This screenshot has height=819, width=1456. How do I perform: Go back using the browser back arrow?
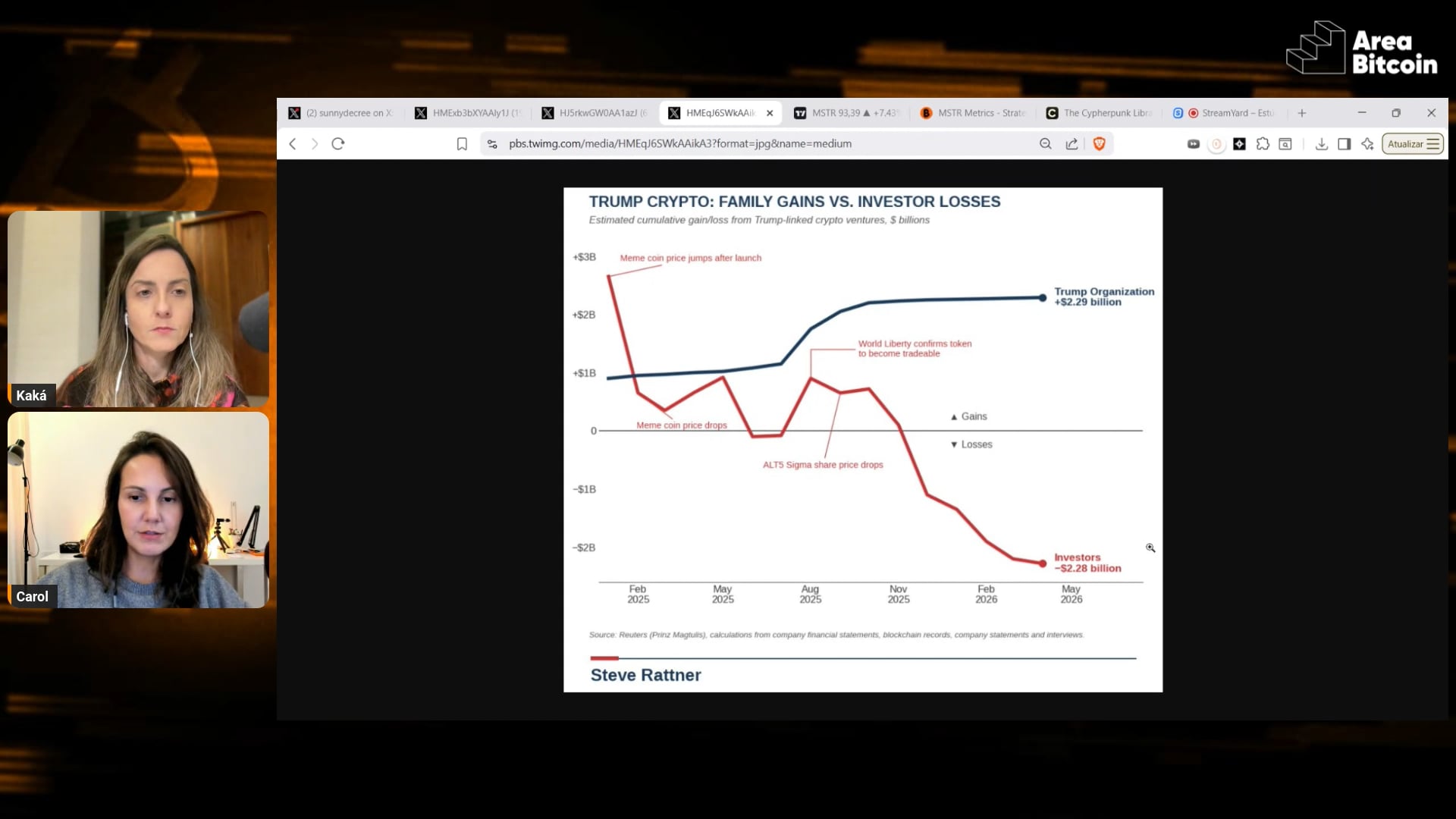293,144
